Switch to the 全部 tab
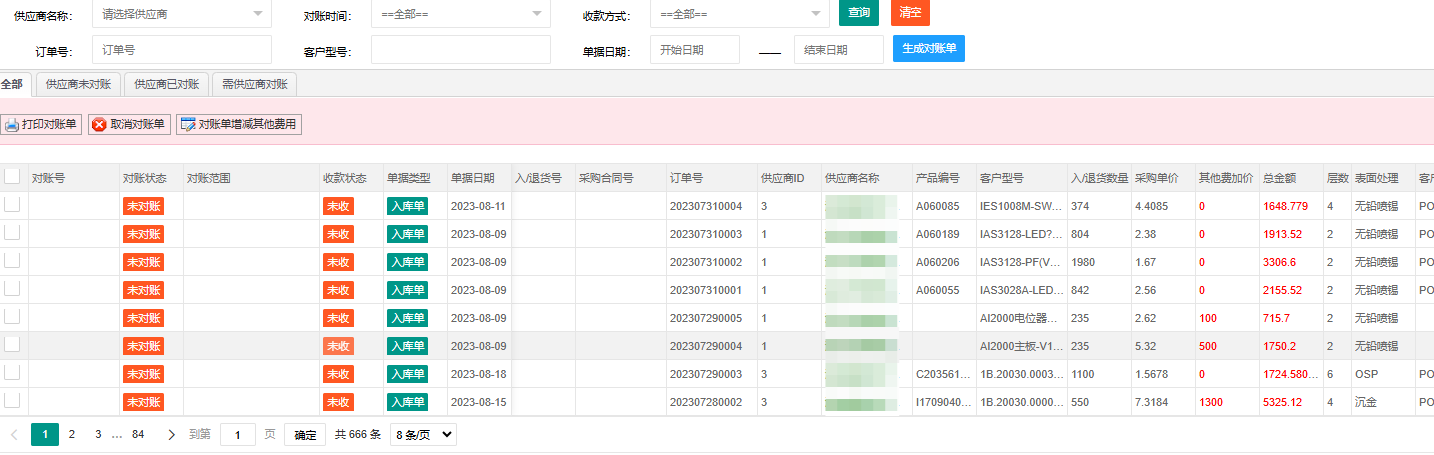The width and height of the screenshot is (1434, 455). pyautogui.click(x=12, y=84)
